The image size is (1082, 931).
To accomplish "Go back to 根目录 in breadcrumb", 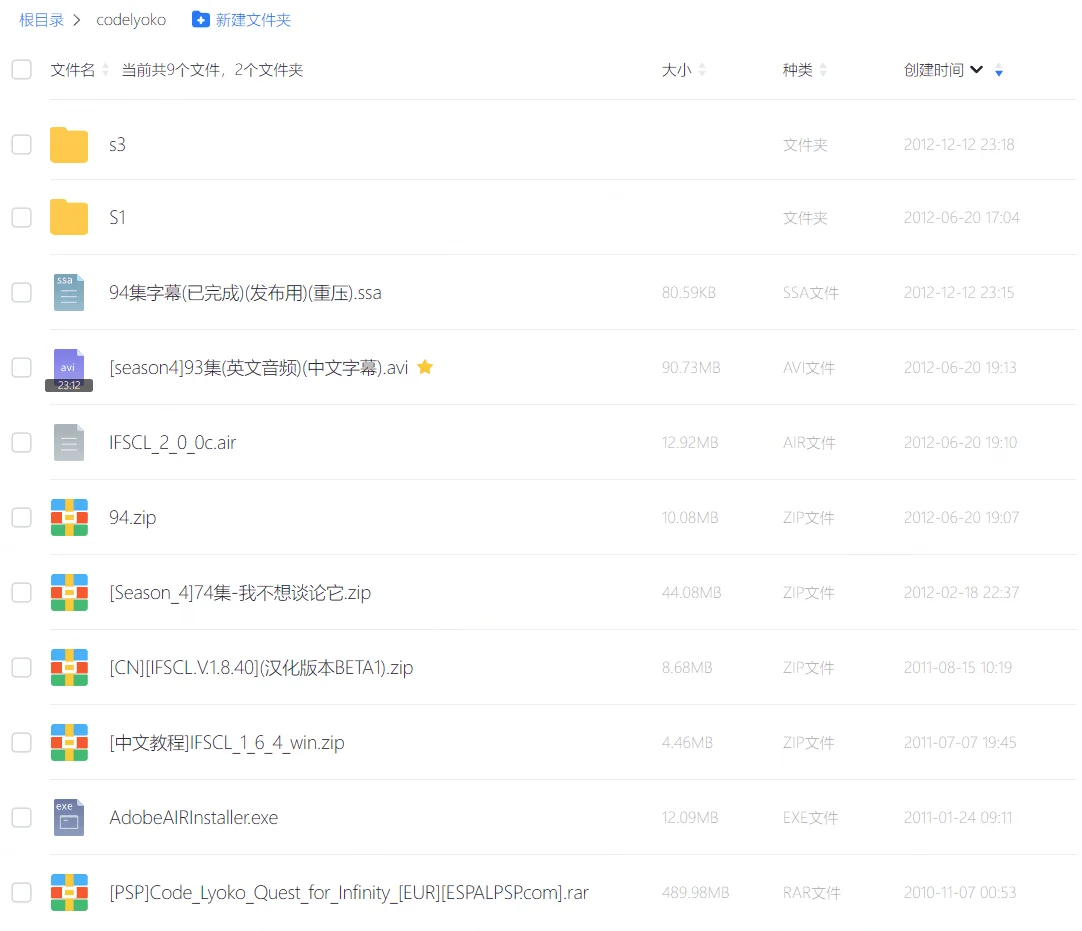I will [41, 20].
